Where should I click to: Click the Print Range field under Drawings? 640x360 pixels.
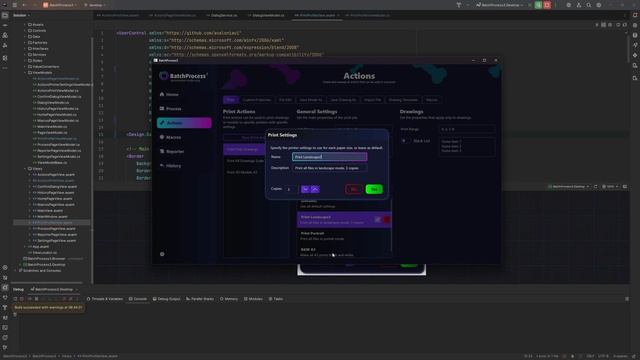click(x=467, y=129)
